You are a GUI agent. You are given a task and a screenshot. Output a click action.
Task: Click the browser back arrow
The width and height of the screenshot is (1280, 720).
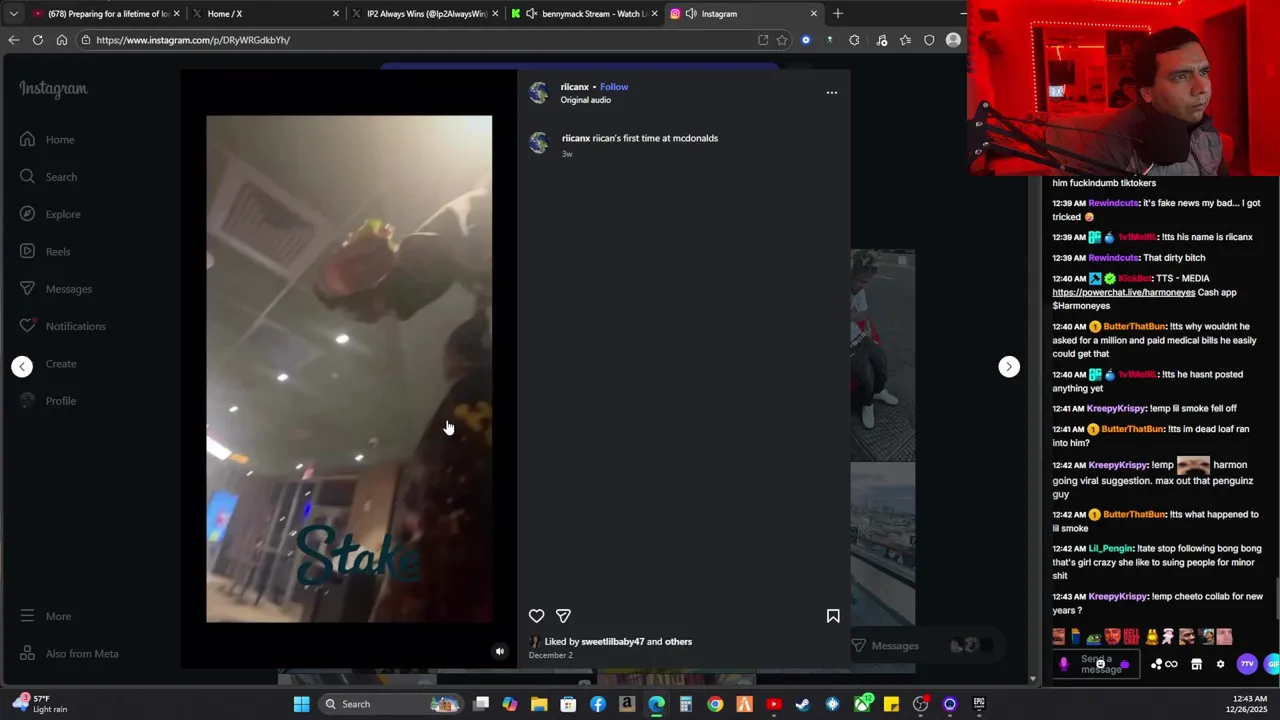point(13,40)
